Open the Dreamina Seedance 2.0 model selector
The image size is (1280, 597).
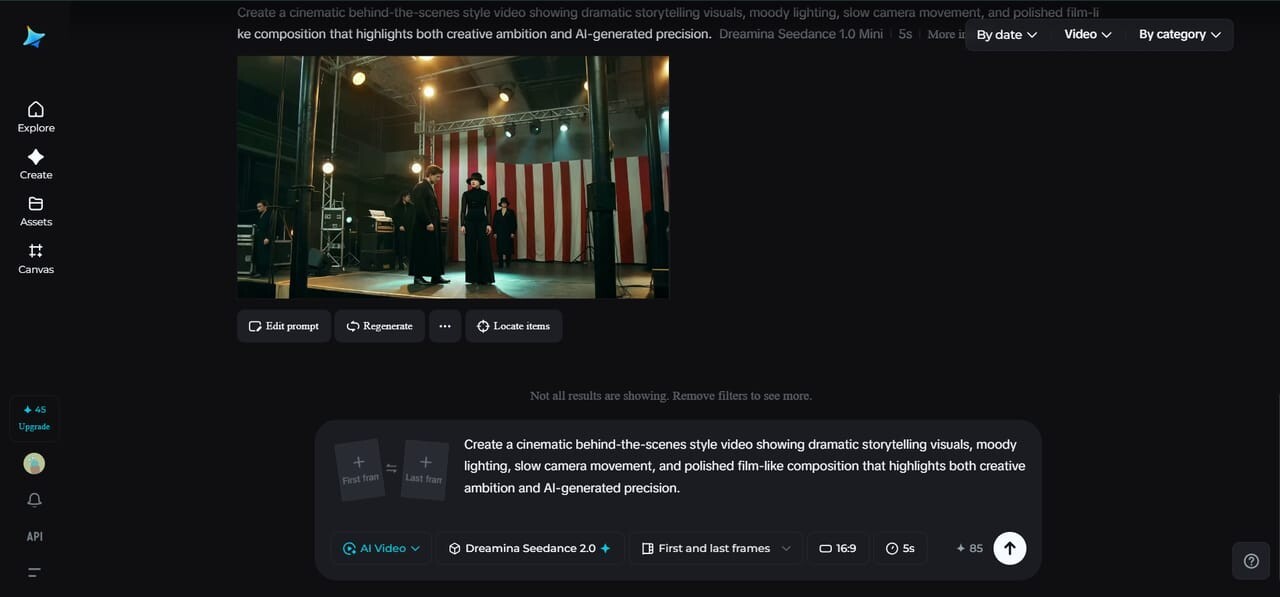click(x=529, y=548)
